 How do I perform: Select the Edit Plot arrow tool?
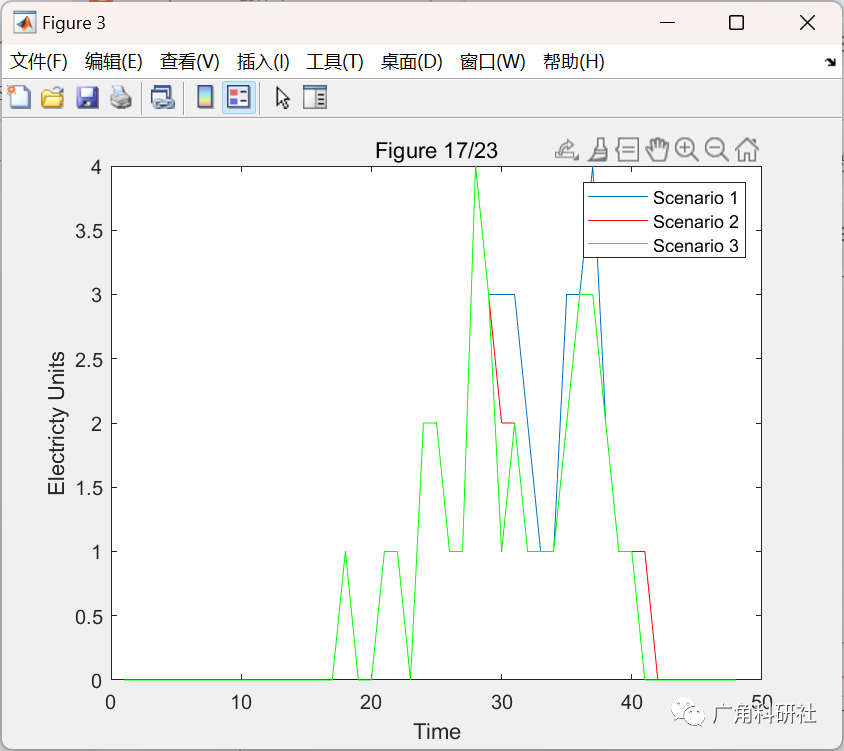[282, 98]
